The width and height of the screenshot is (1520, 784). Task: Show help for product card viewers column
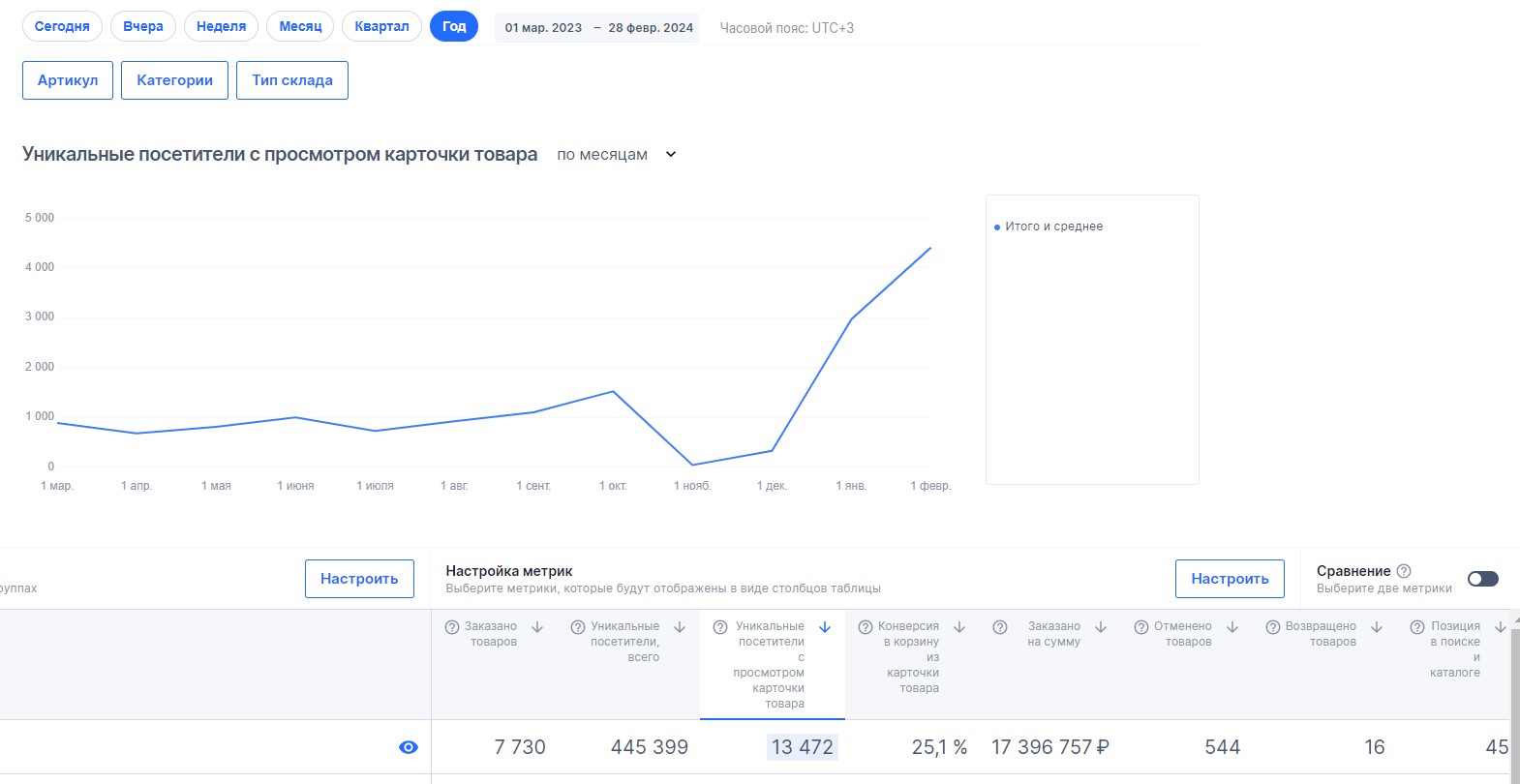[720, 627]
